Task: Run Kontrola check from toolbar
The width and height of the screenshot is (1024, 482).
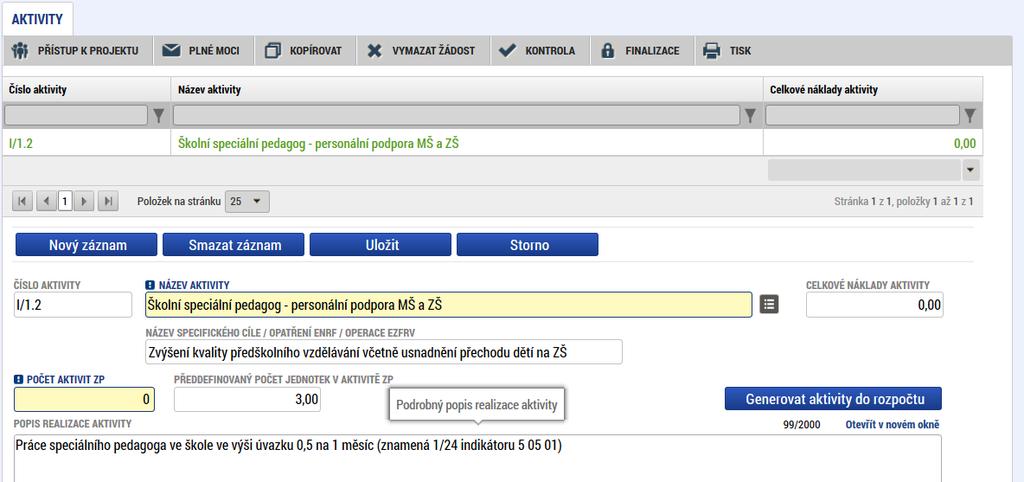Action: (x=539, y=51)
